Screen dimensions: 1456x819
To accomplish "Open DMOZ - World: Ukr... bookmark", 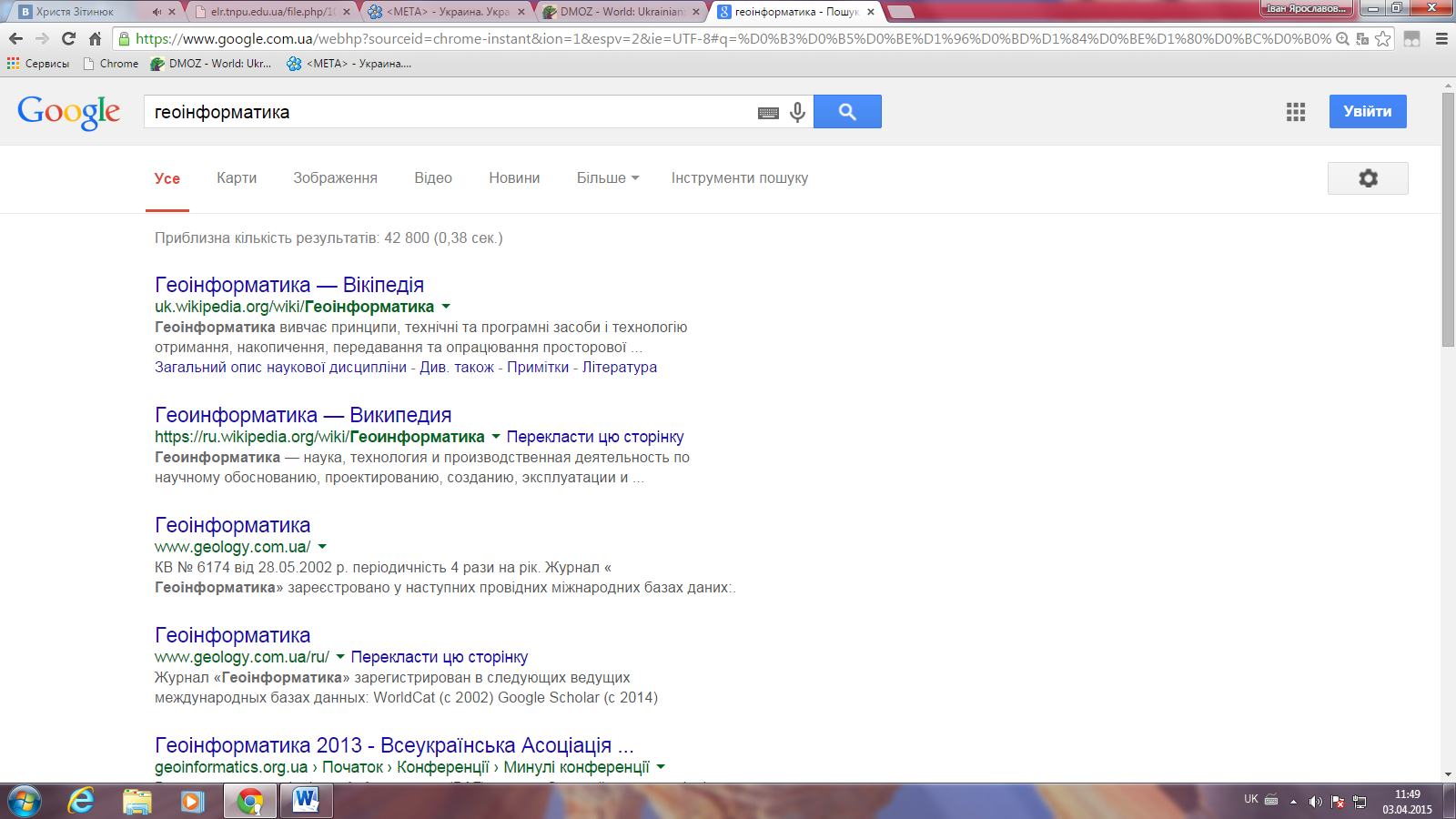I will tap(210, 64).
